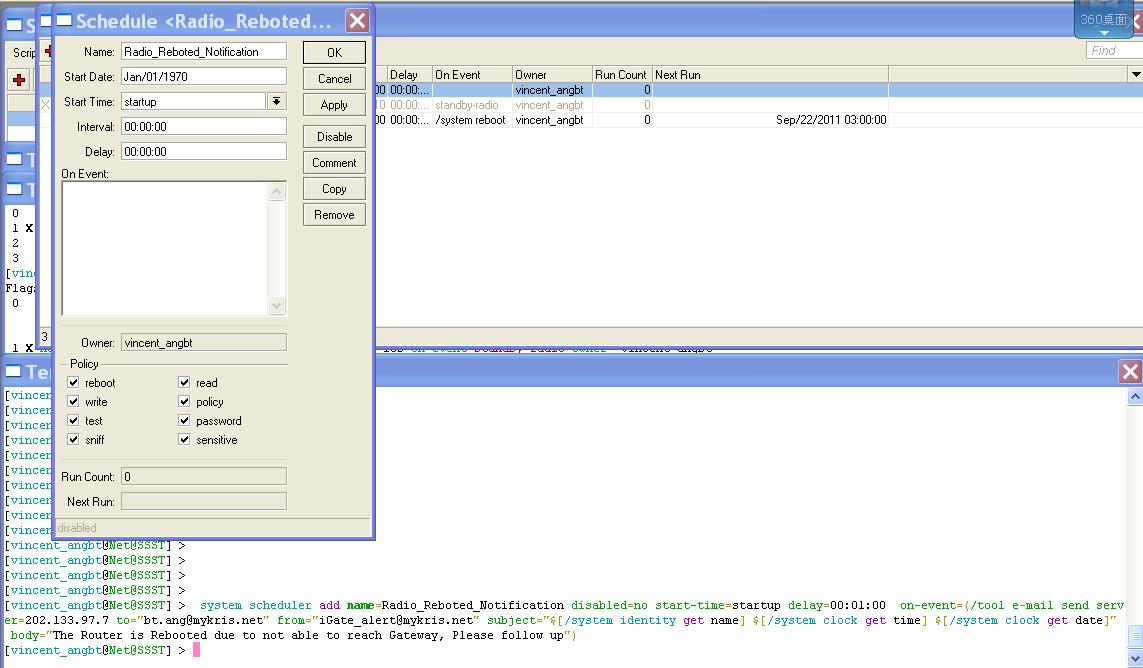Click the Comment button
Viewport: 1143px width, 668px height.
point(334,163)
